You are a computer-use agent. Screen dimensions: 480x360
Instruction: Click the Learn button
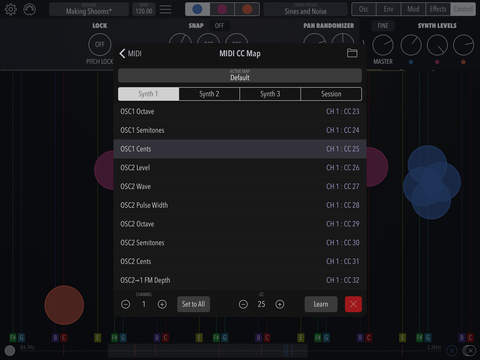click(321, 304)
